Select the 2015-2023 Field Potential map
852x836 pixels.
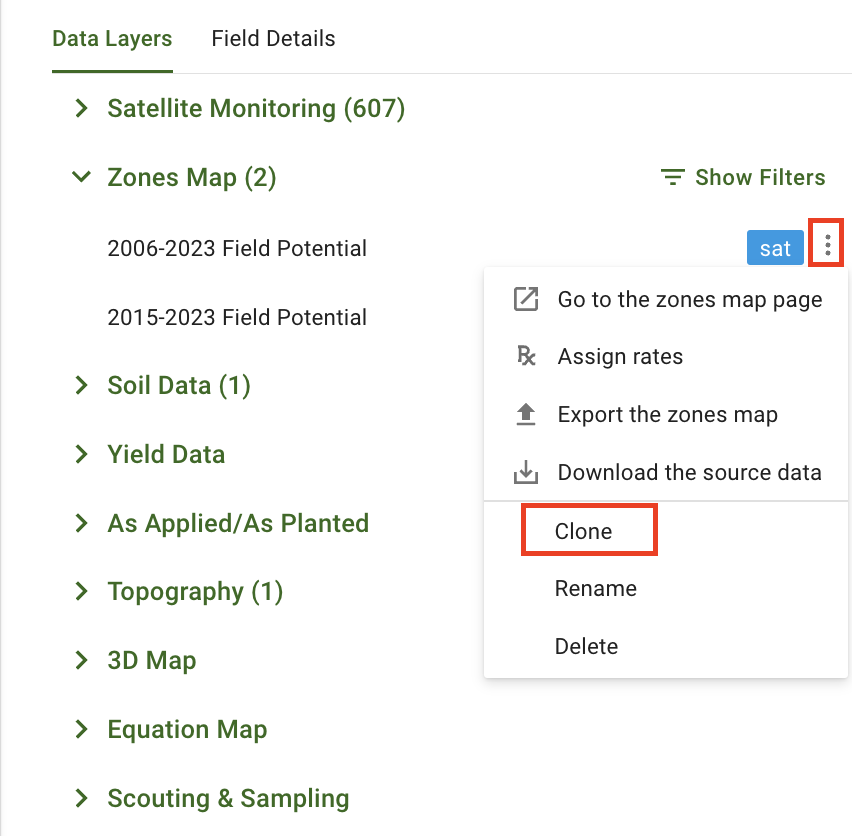pyautogui.click(x=237, y=317)
